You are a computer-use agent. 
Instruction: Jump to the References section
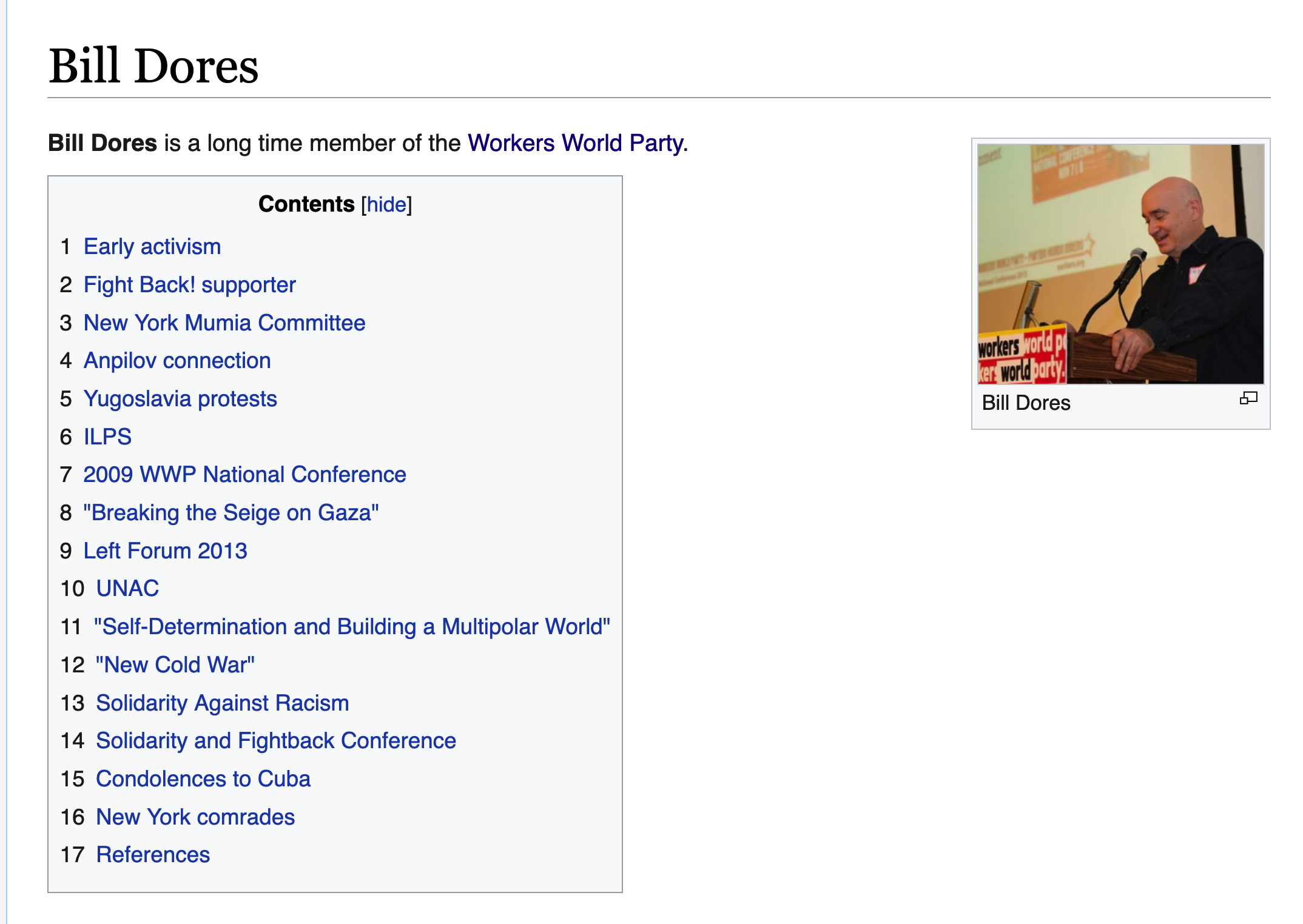[153, 855]
